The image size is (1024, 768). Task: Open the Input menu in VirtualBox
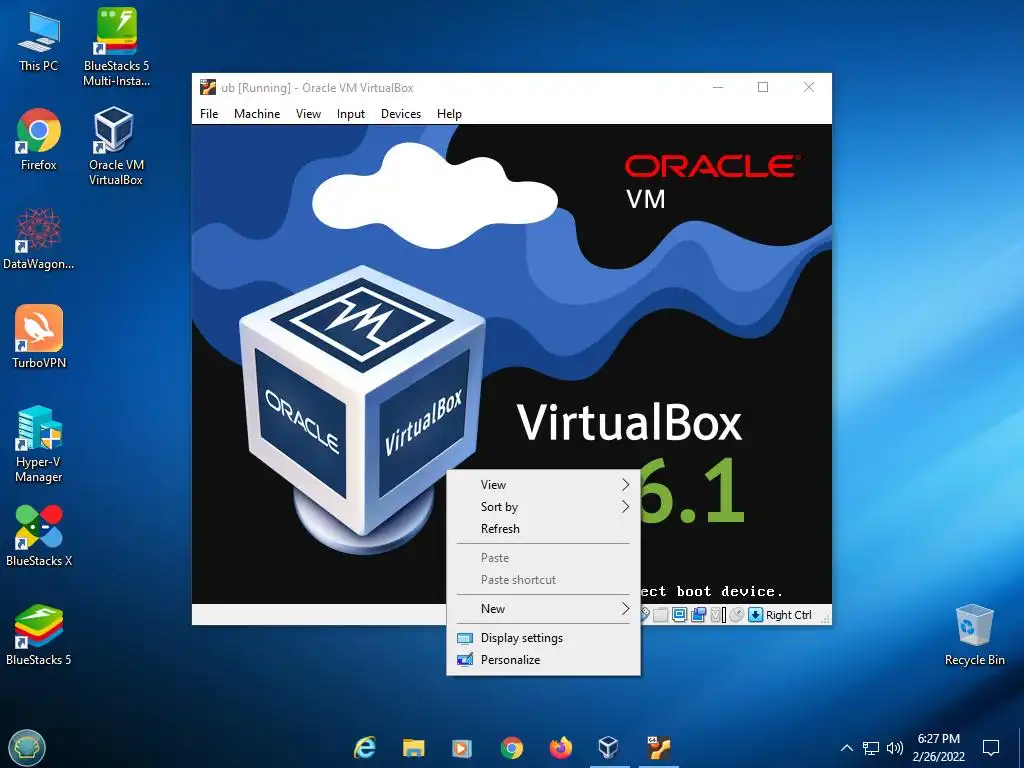(x=351, y=114)
